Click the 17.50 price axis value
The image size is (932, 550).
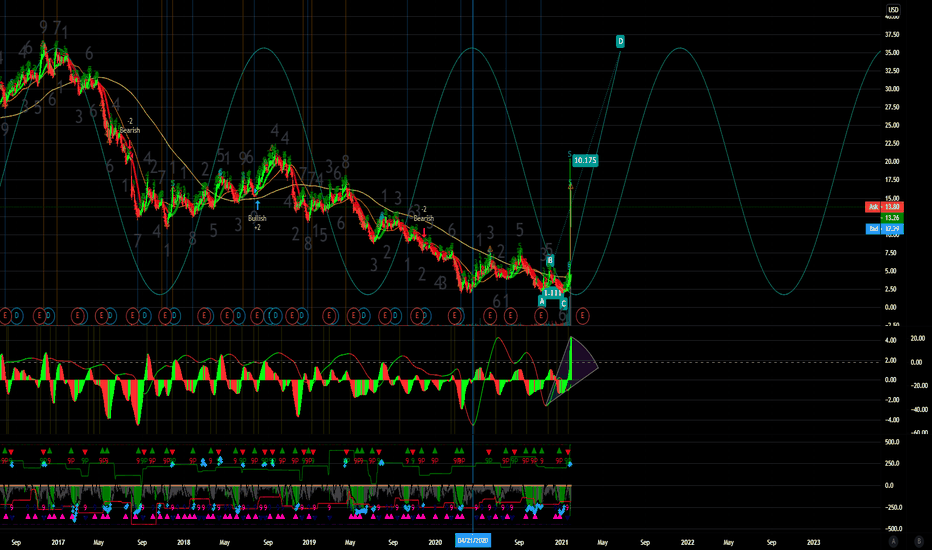click(892, 180)
